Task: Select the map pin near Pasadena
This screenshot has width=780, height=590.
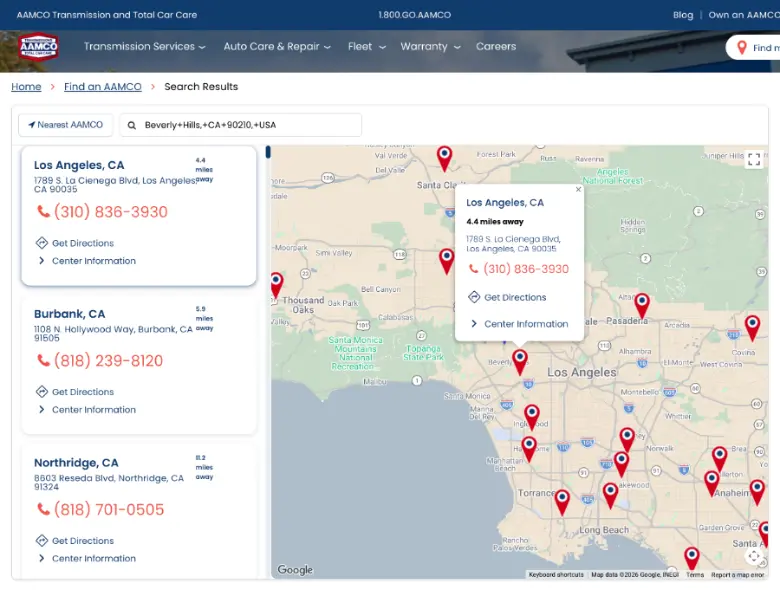Action: (x=642, y=305)
